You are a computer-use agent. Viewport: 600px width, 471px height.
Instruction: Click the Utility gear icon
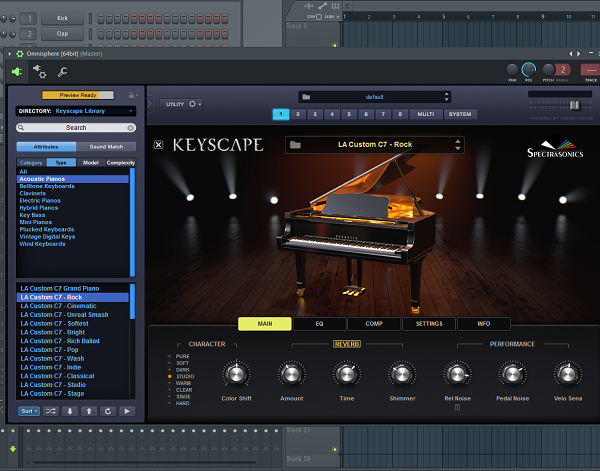point(192,104)
